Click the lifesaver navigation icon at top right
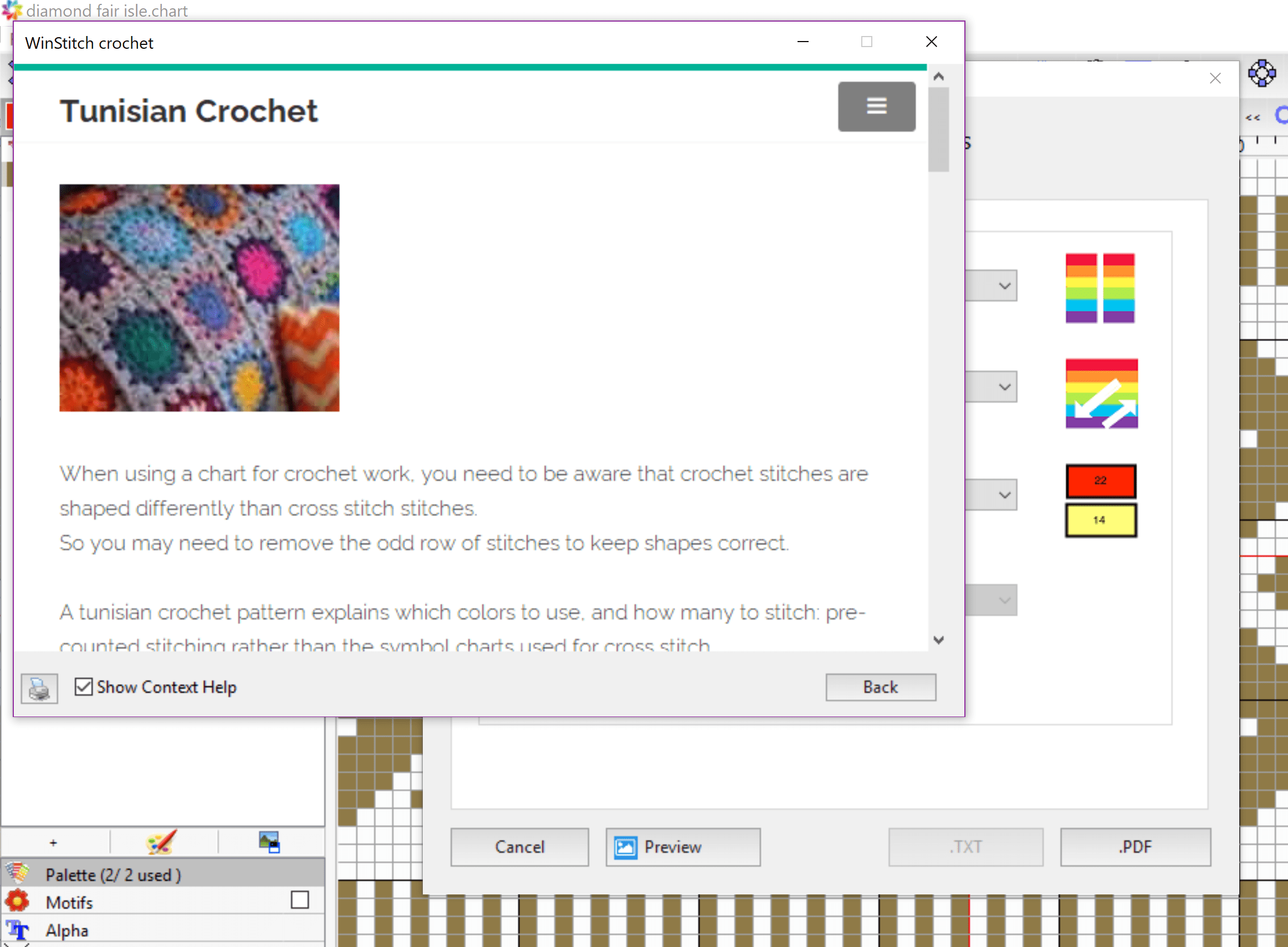1288x947 pixels. click(1264, 73)
